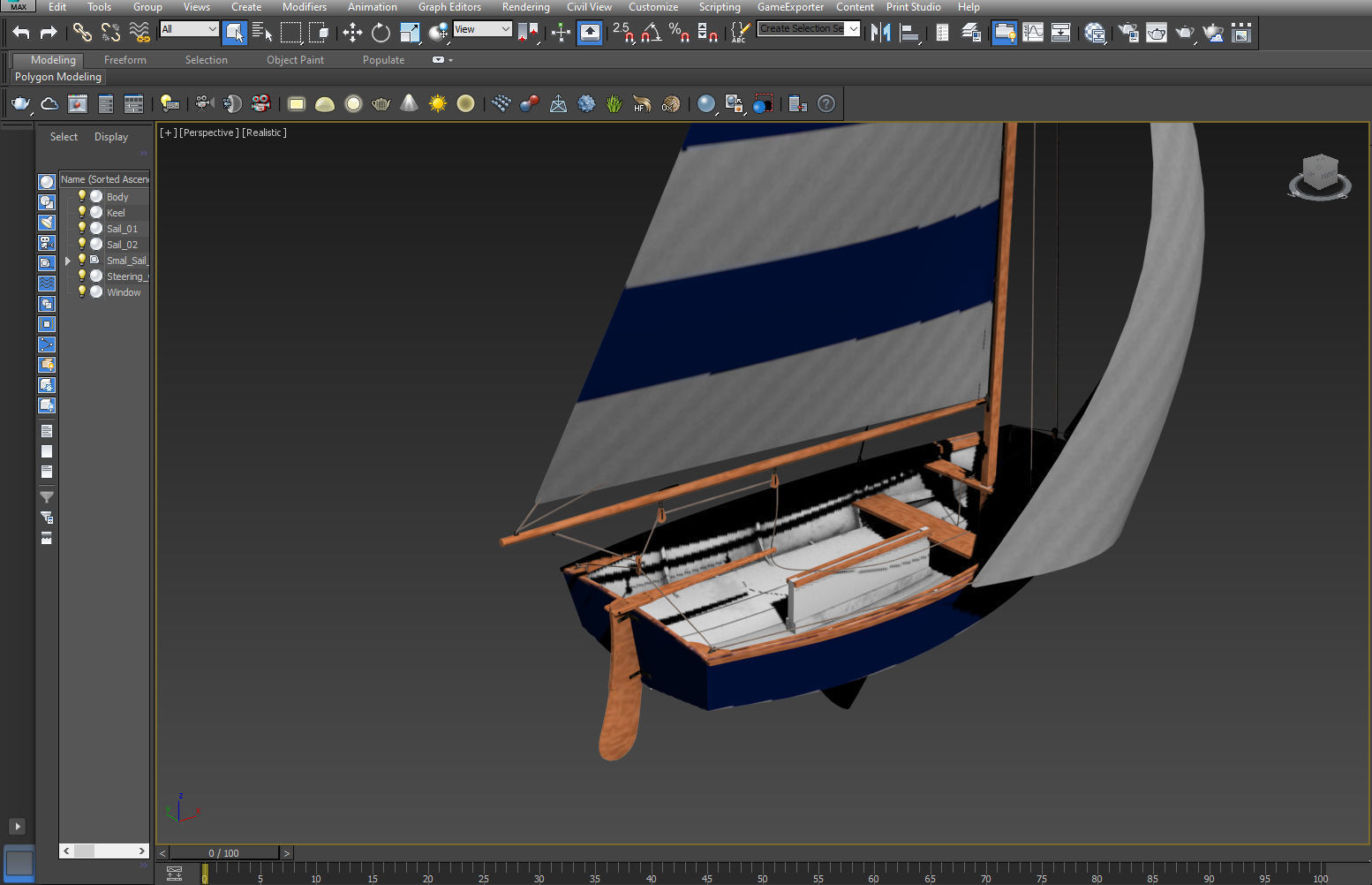
Task: Click the time slider 0 / 100 handle
Action: click(224, 853)
